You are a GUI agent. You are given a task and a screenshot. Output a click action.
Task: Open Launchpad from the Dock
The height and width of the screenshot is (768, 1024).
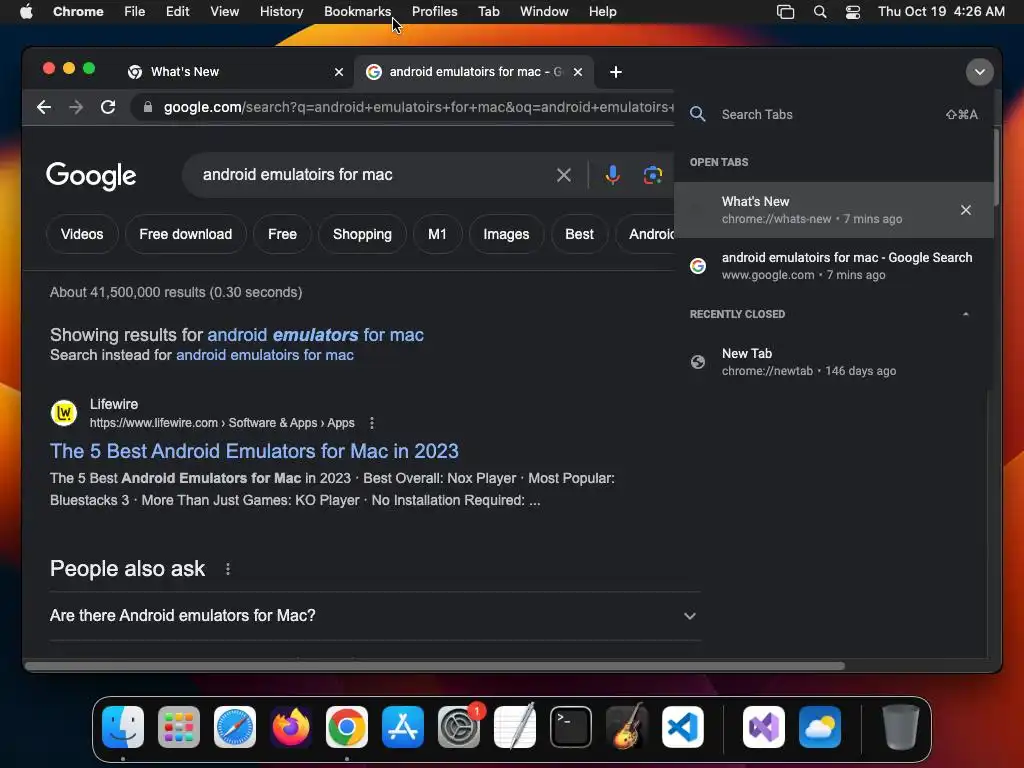pos(179,727)
